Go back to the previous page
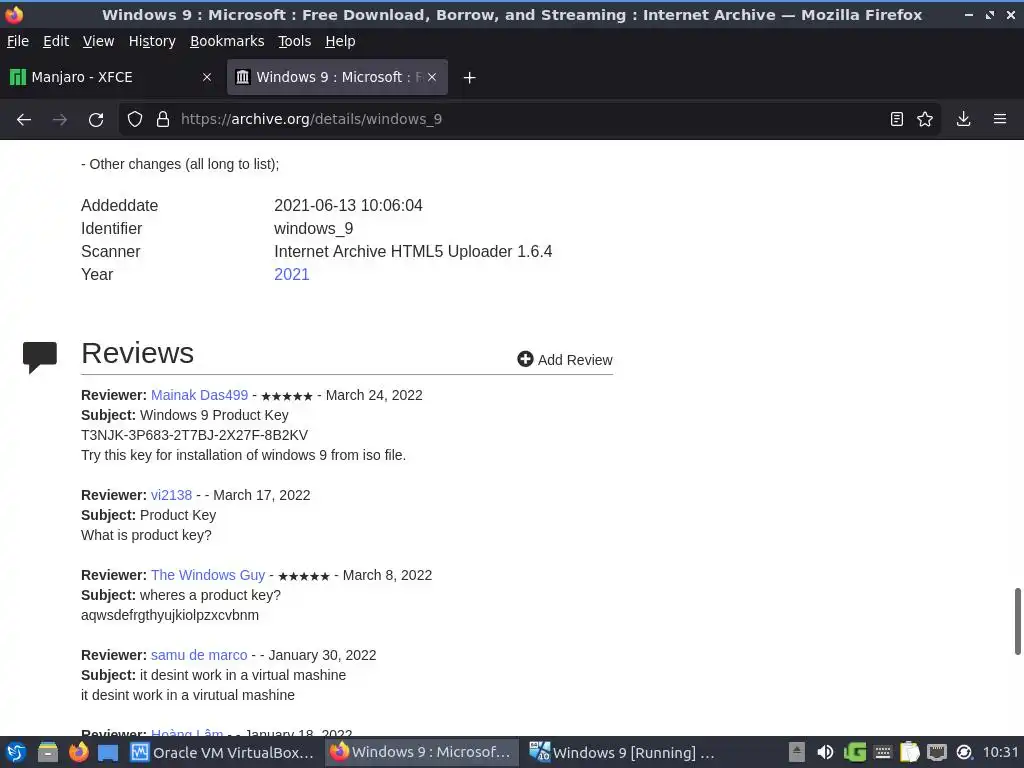The width and height of the screenshot is (1024, 768). tap(24, 120)
